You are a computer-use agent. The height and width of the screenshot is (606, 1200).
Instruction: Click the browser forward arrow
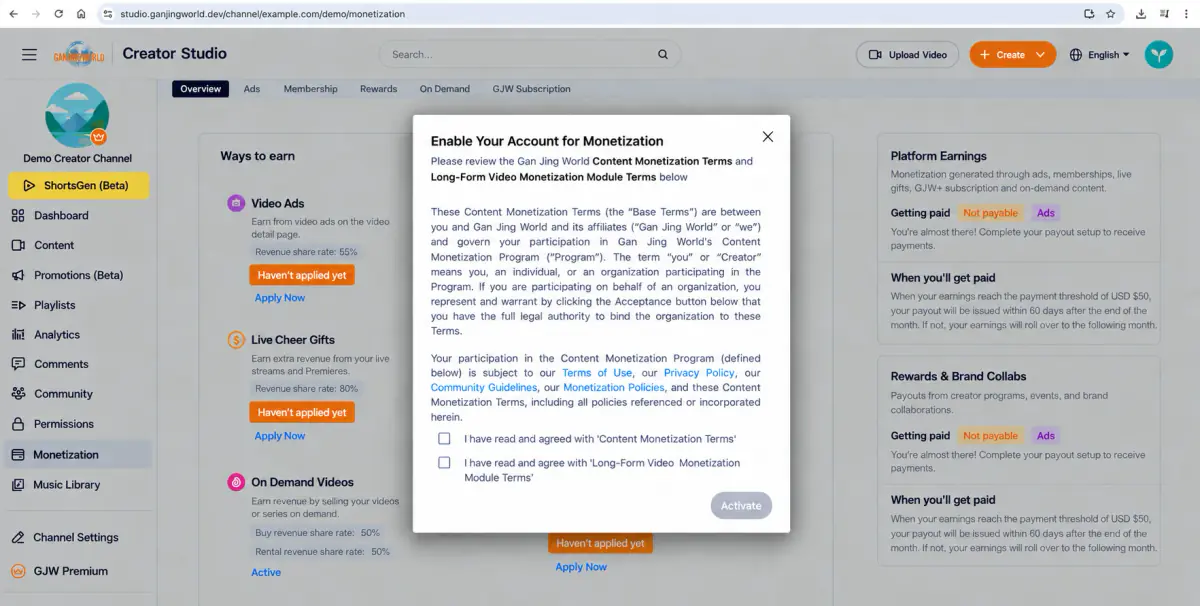36,14
